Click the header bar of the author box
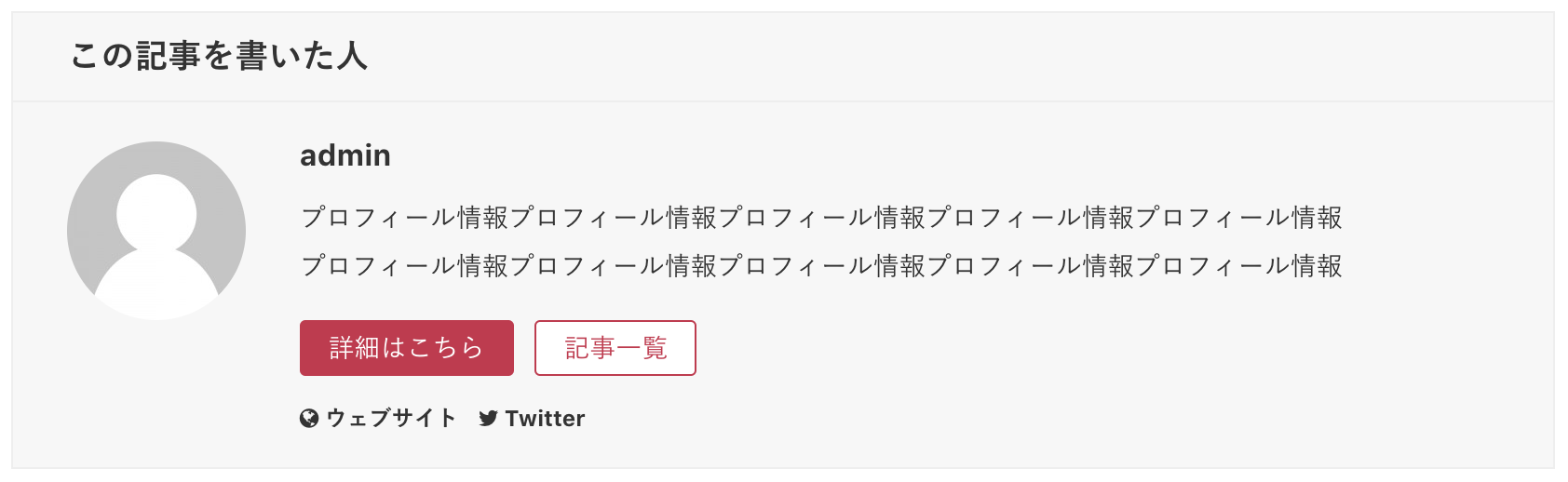The height and width of the screenshot is (482, 1568). 783,57
